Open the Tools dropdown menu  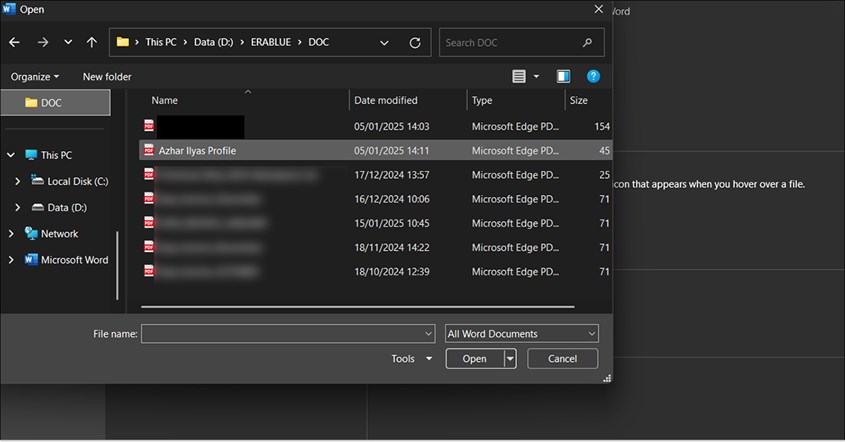click(412, 359)
